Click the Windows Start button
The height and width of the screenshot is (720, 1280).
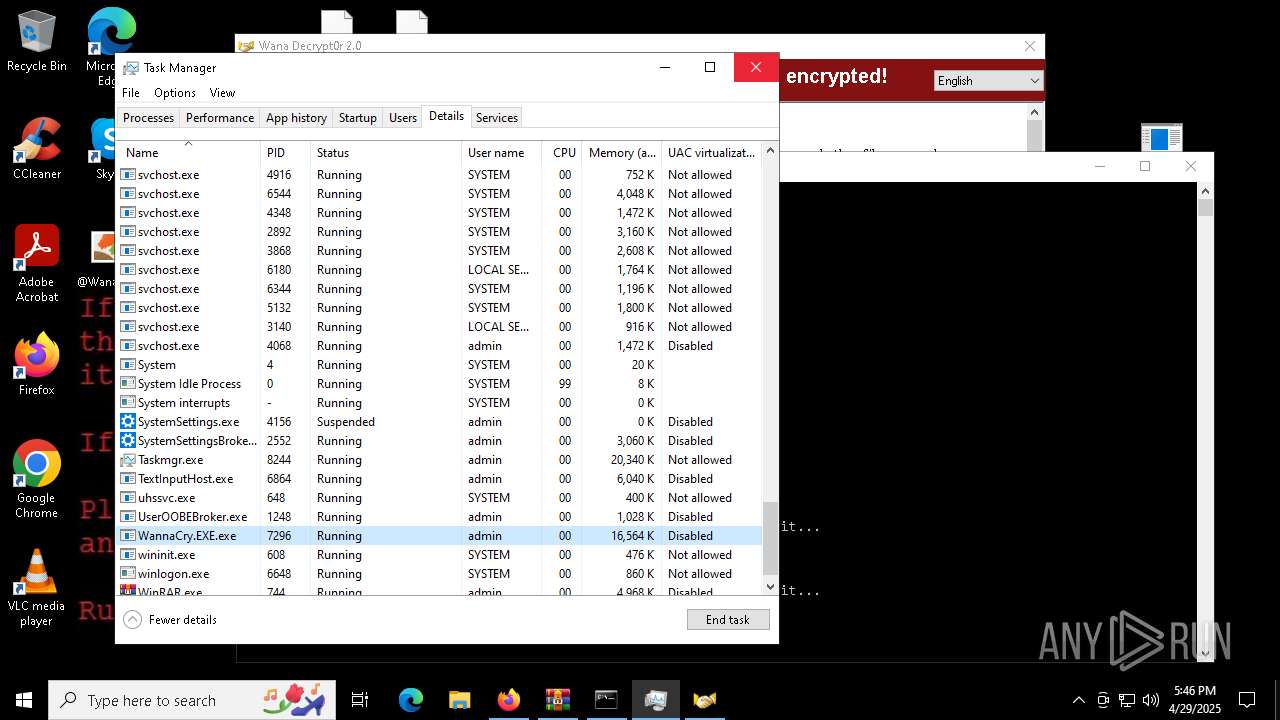(x=23, y=700)
